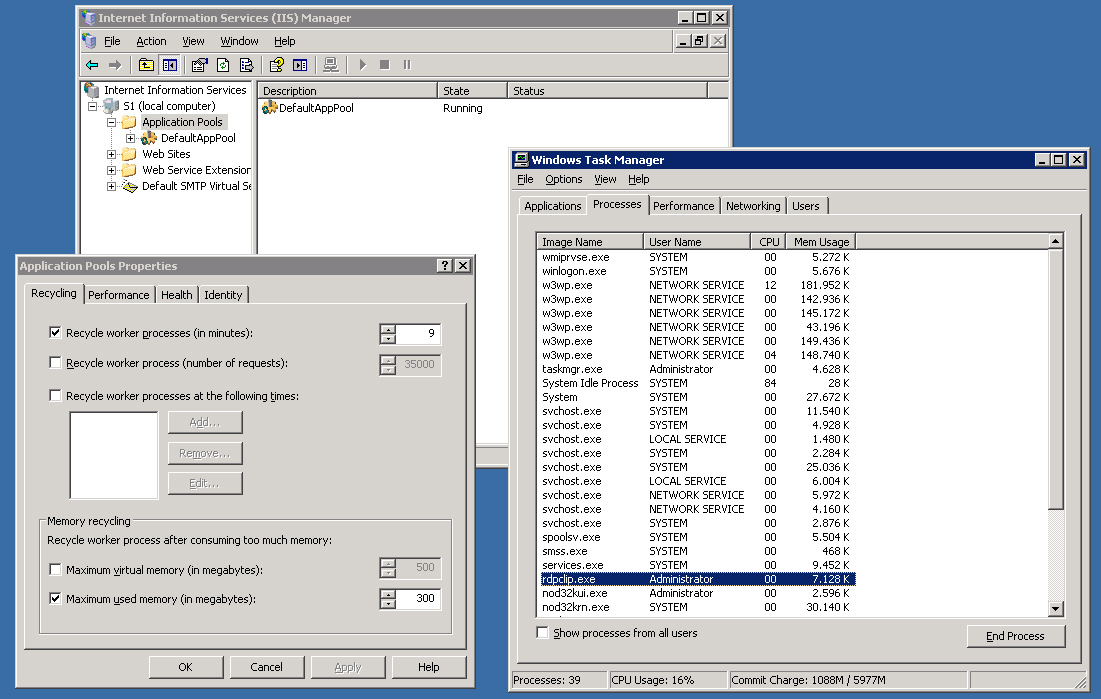The width and height of the screenshot is (1101, 699).
Task: Check Recycle worker processes at the following times
Action: point(55,396)
